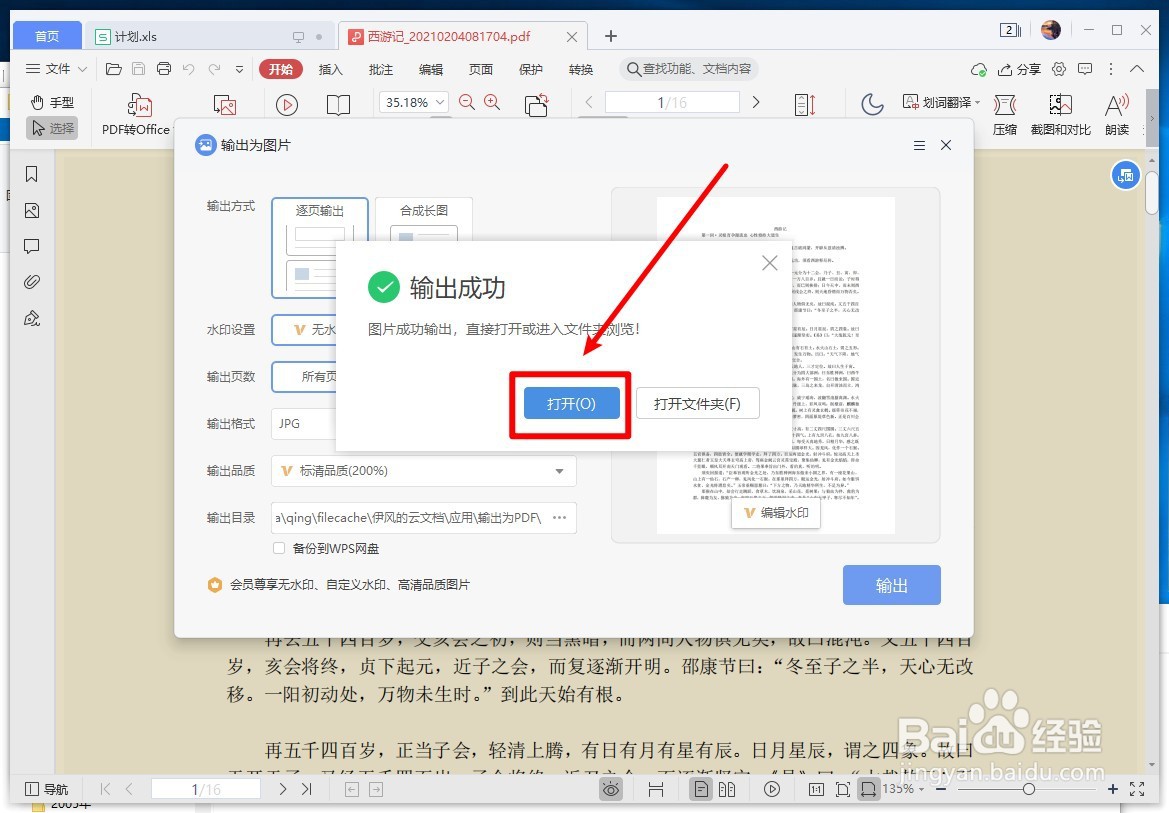The width and height of the screenshot is (1169, 813).
Task: Open the zoom percentage 35.18% dropdown
Action: coord(414,102)
